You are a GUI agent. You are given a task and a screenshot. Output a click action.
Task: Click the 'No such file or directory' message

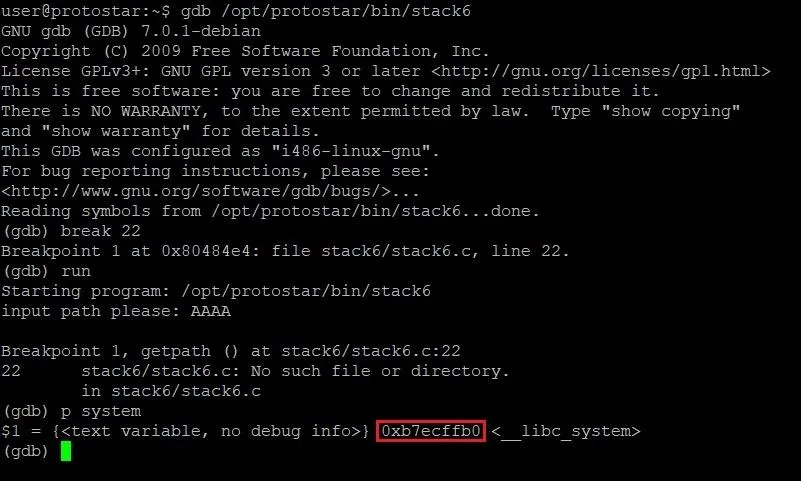click(380, 371)
